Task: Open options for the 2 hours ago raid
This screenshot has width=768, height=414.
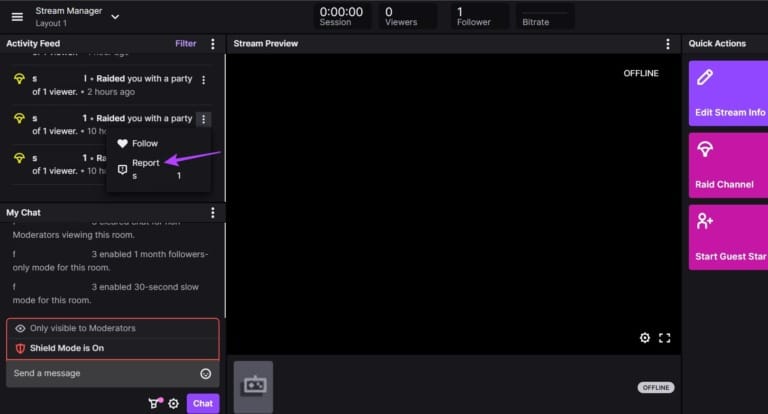Action: (x=204, y=79)
